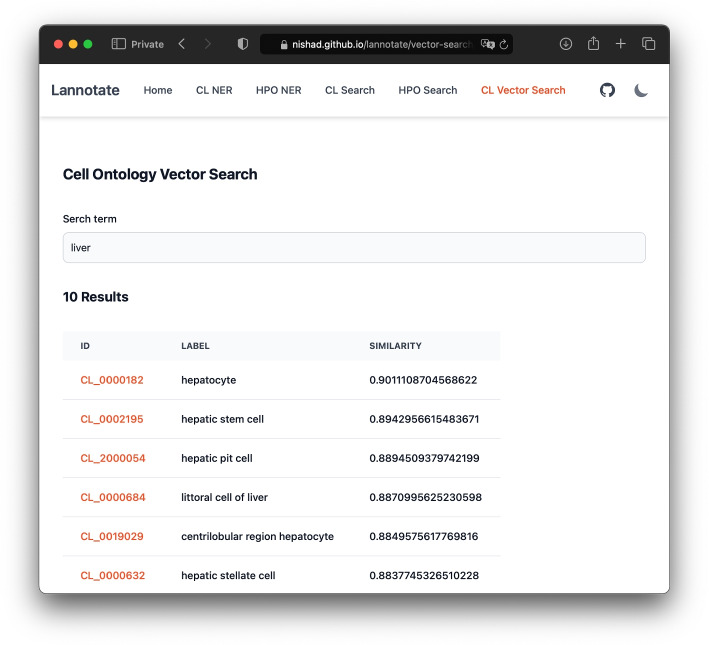Click the translate icon in address bar

click(x=487, y=44)
